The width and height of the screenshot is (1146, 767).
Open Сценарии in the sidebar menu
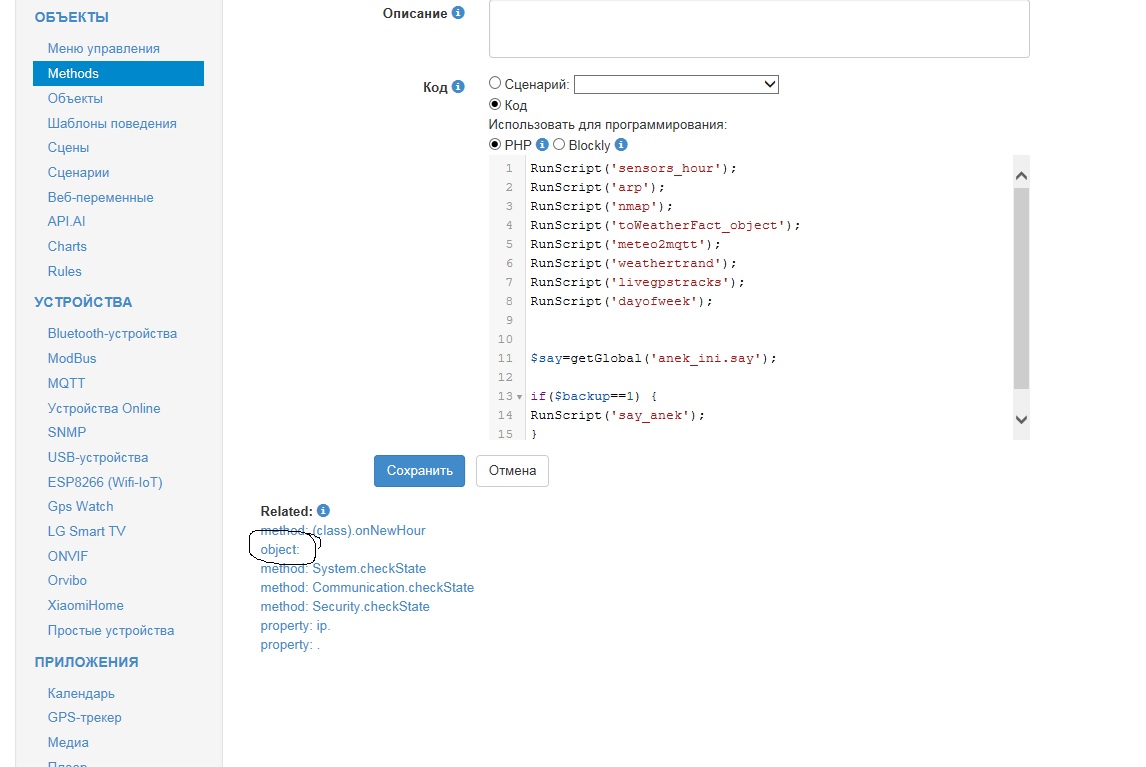coord(78,172)
